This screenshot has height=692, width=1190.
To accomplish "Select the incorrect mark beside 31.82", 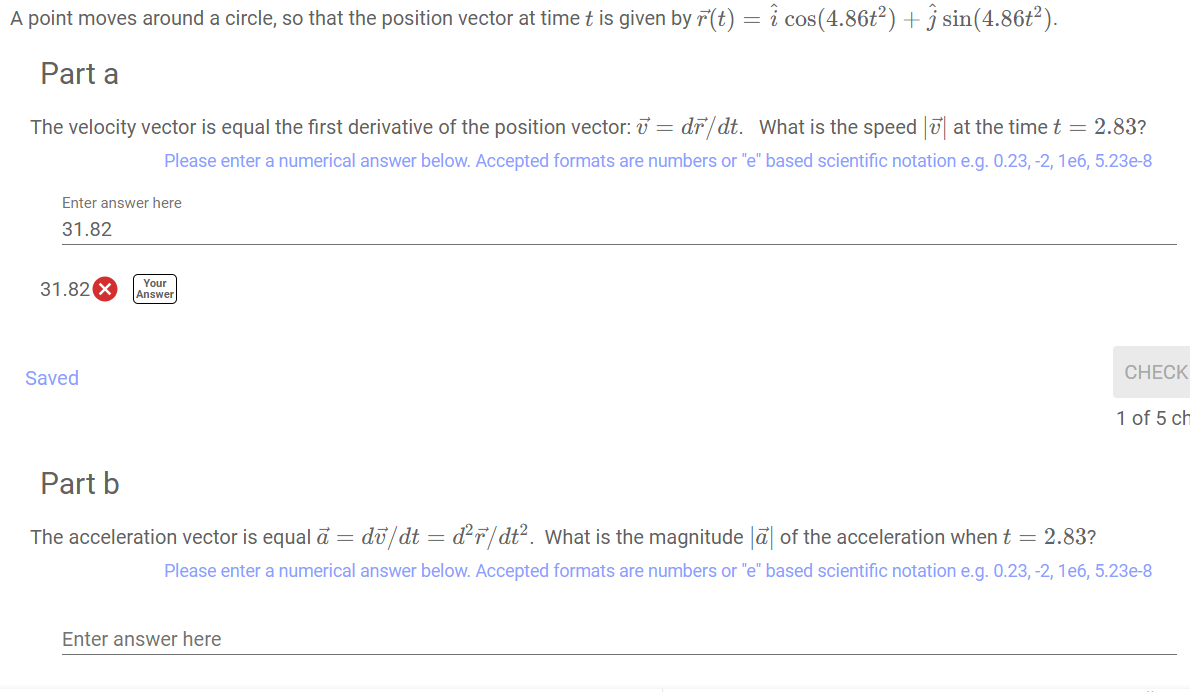I will pyautogui.click(x=106, y=288).
